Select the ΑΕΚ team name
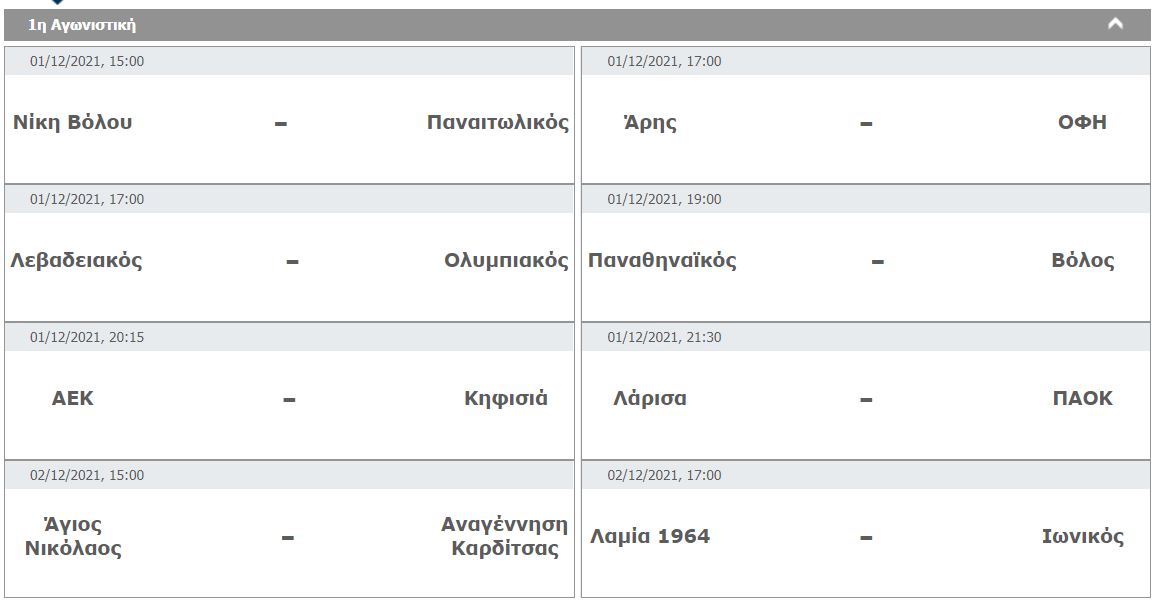Image resolution: width=1157 pixels, height=603 pixels. [72, 399]
